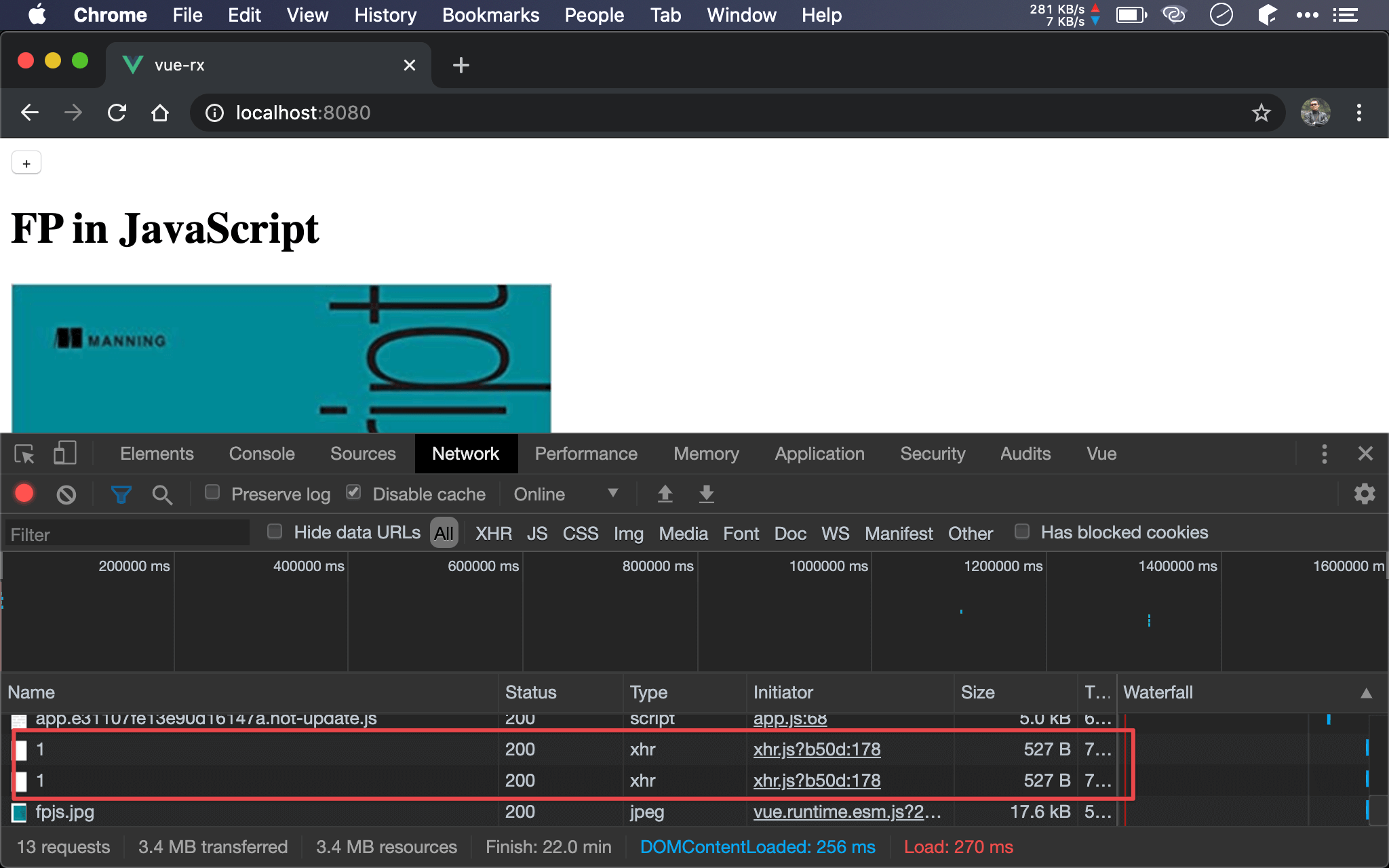Image resolution: width=1389 pixels, height=868 pixels.
Task: Import a HAR file with upload arrow
Action: 665,494
